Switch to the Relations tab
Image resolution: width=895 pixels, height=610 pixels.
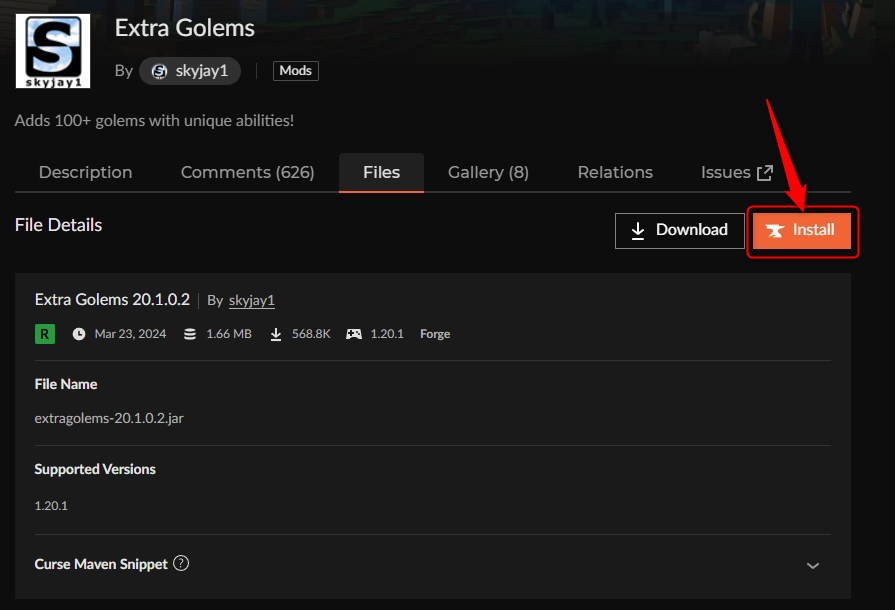(615, 172)
